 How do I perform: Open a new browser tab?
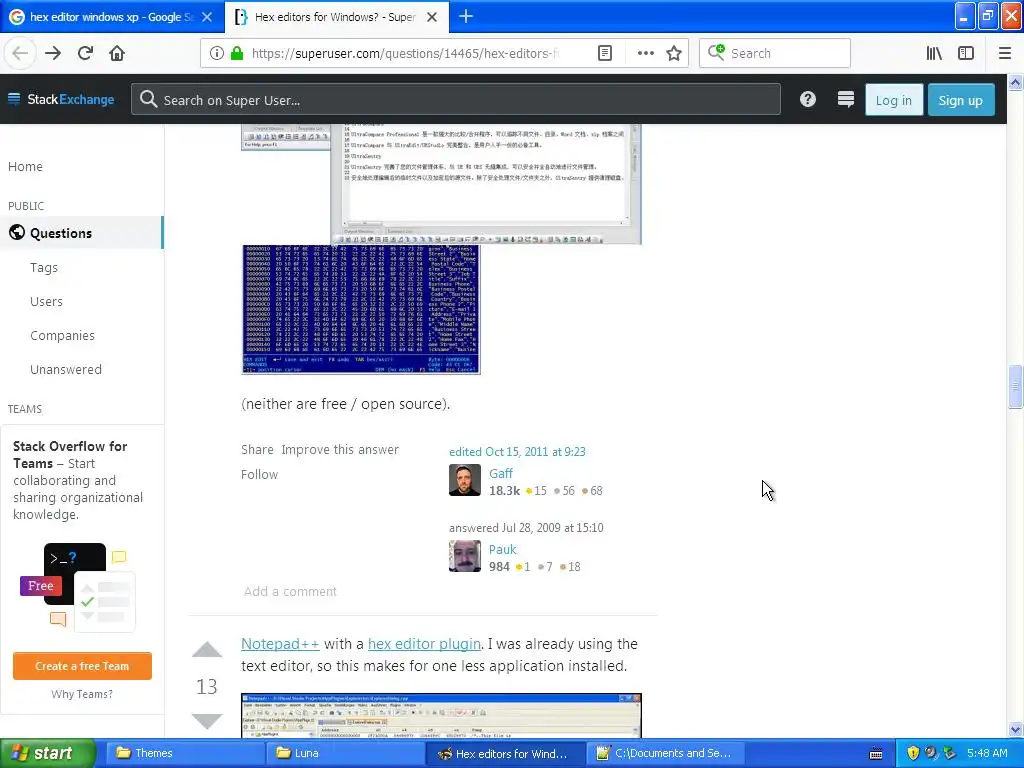coord(466,17)
